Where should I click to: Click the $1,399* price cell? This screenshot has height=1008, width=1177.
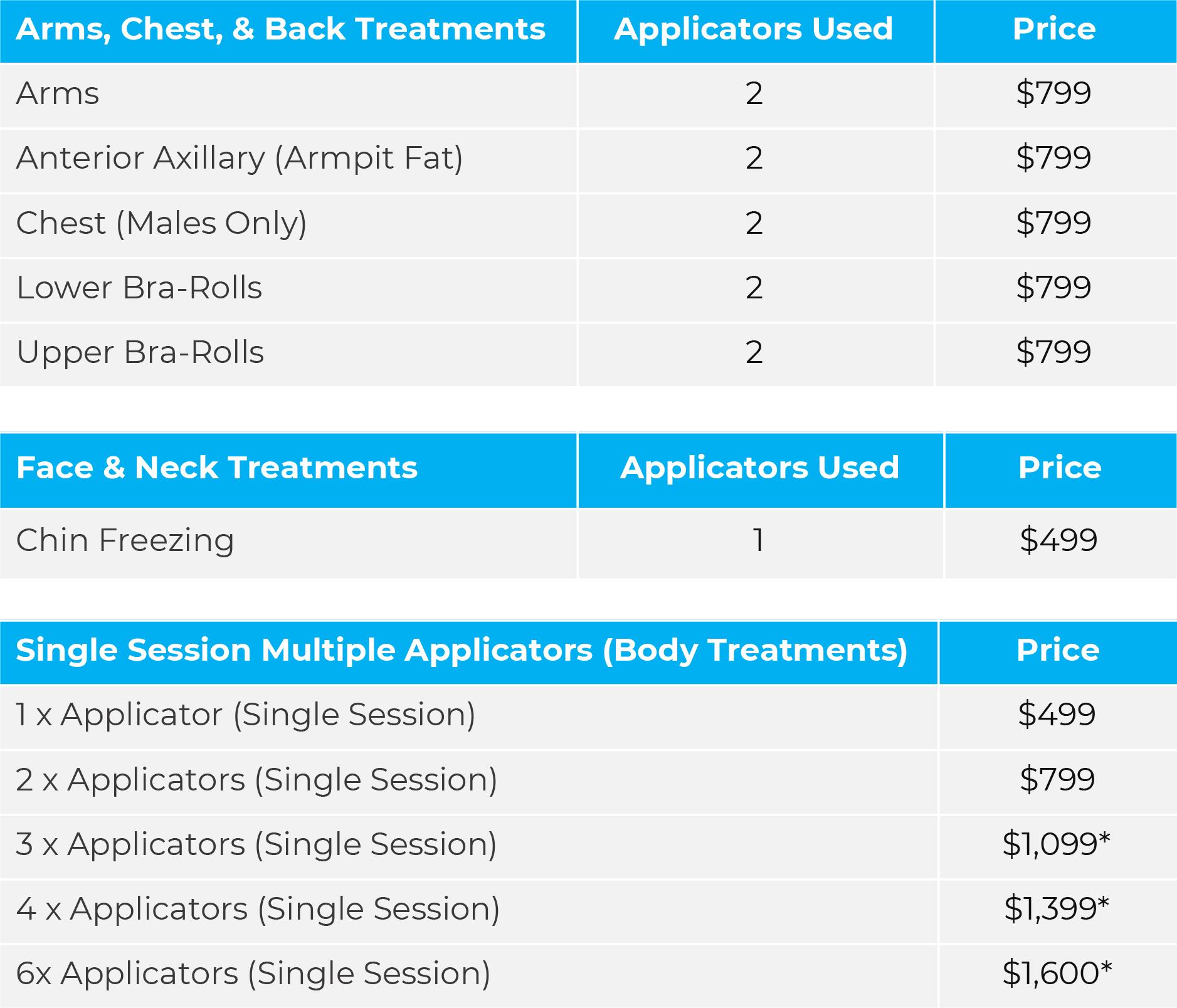coord(1057,909)
